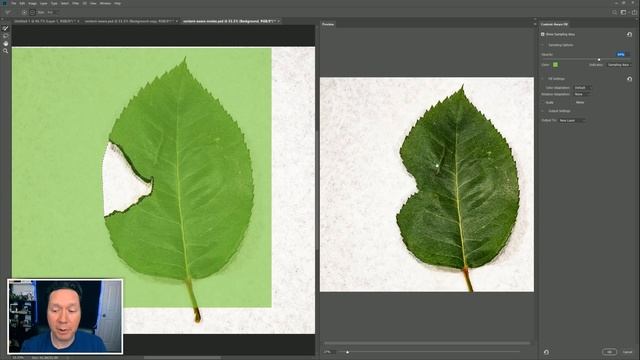Choose subtract-from-sampling-area brush mode
The image size is (640, 360).
[x=32, y=12]
